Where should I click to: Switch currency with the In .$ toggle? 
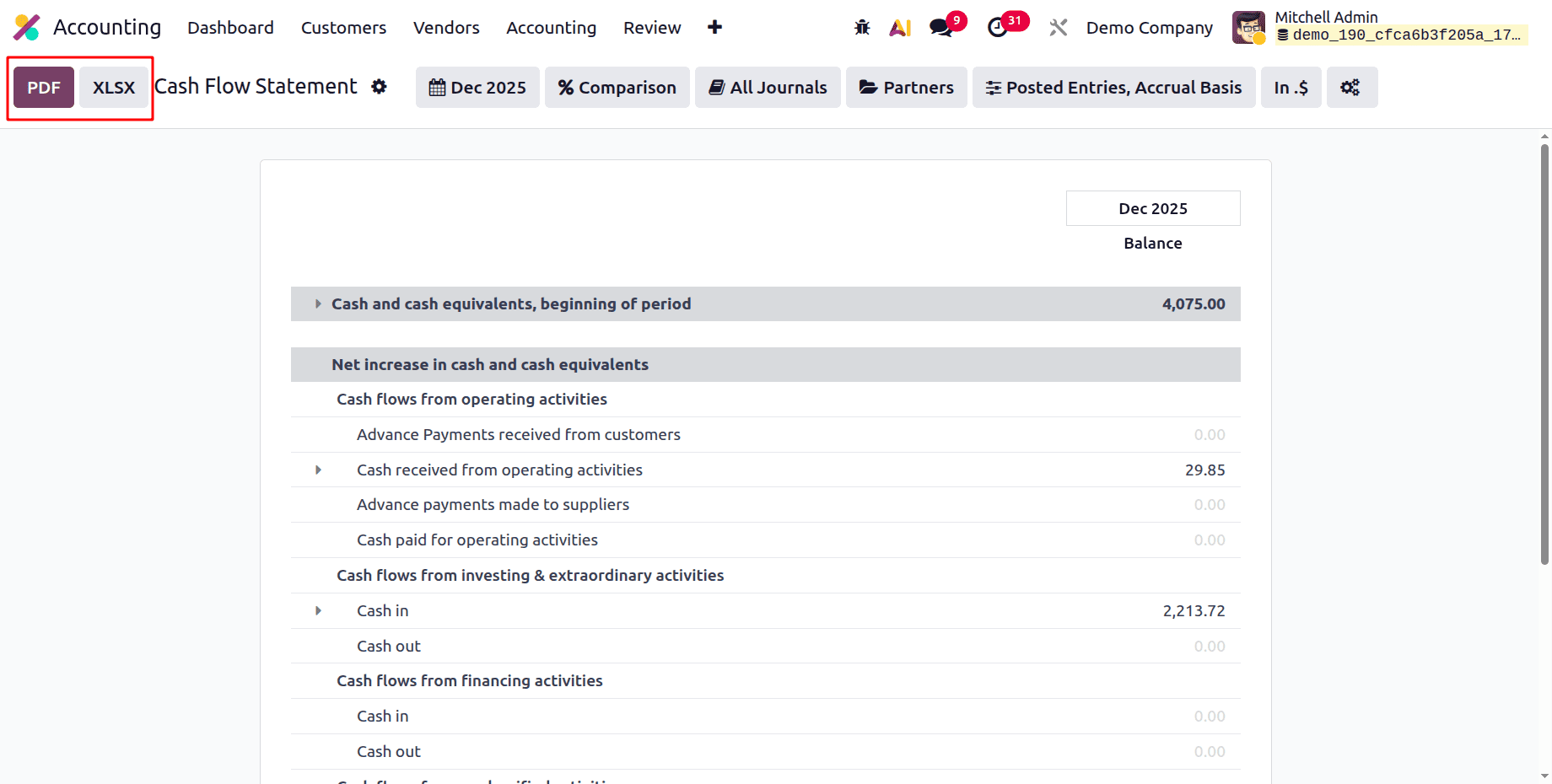pyautogui.click(x=1291, y=87)
